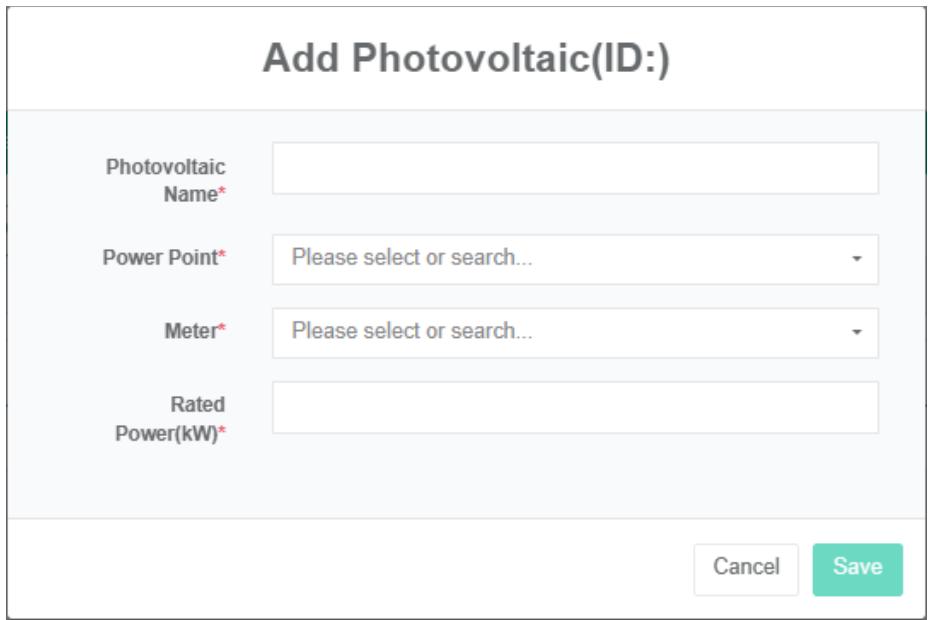Click the empty footer area left of Cancel
The image size is (928, 620).
coord(350,569)
